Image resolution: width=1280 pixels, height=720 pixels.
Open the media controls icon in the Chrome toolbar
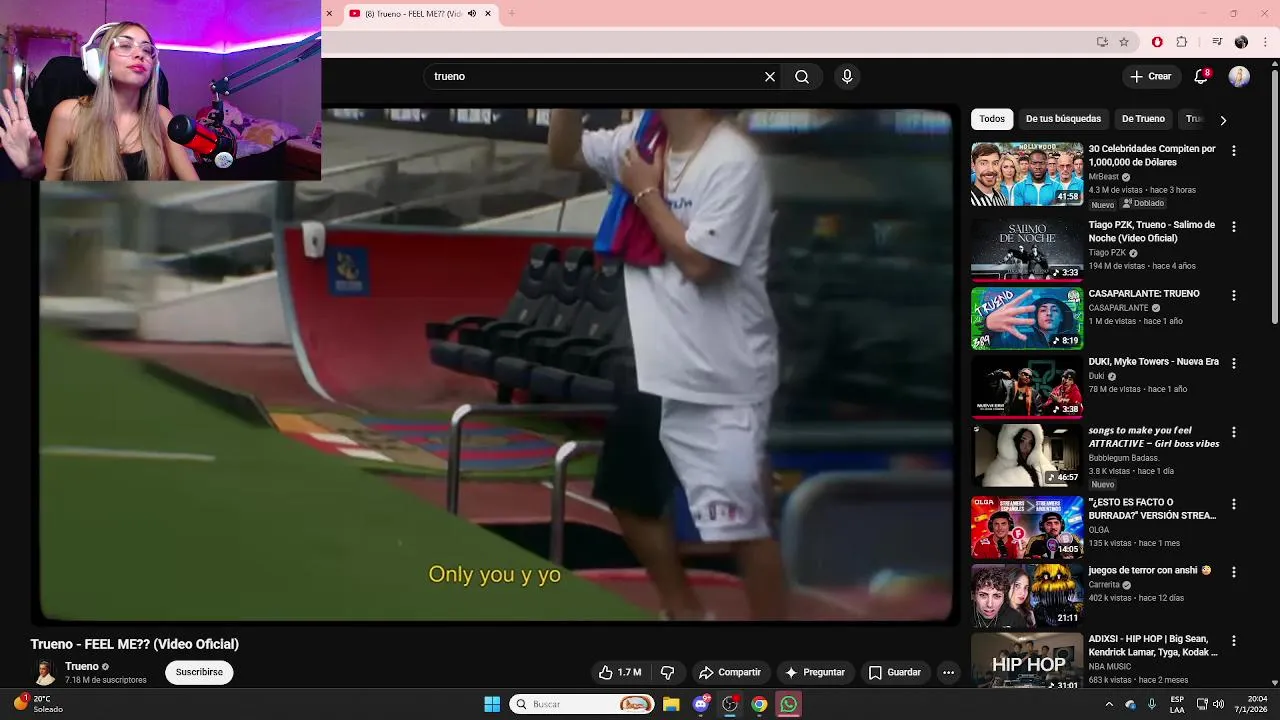click(x=1217, y=42)
